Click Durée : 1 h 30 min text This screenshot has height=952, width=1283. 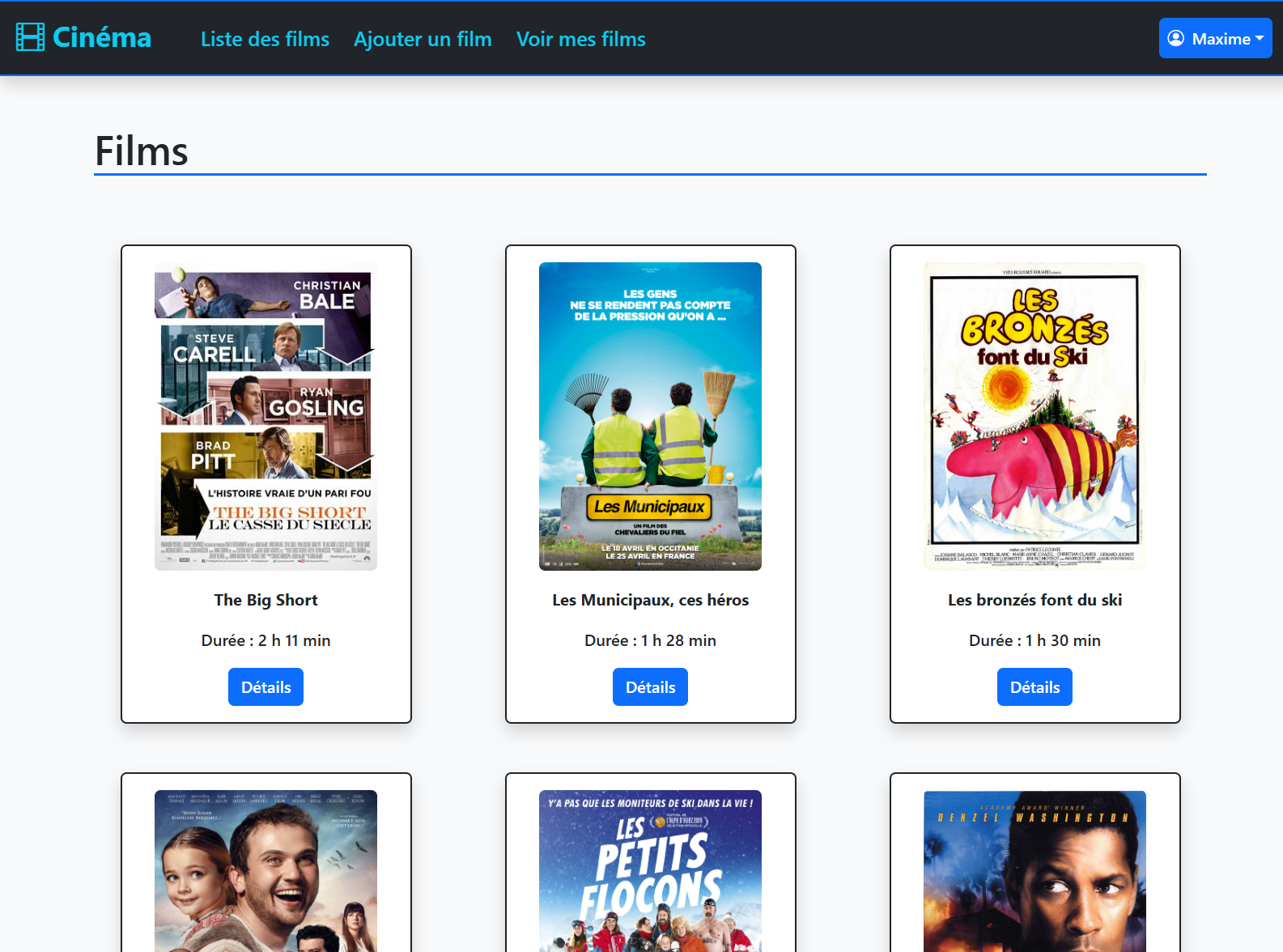tap(1034, 640)
